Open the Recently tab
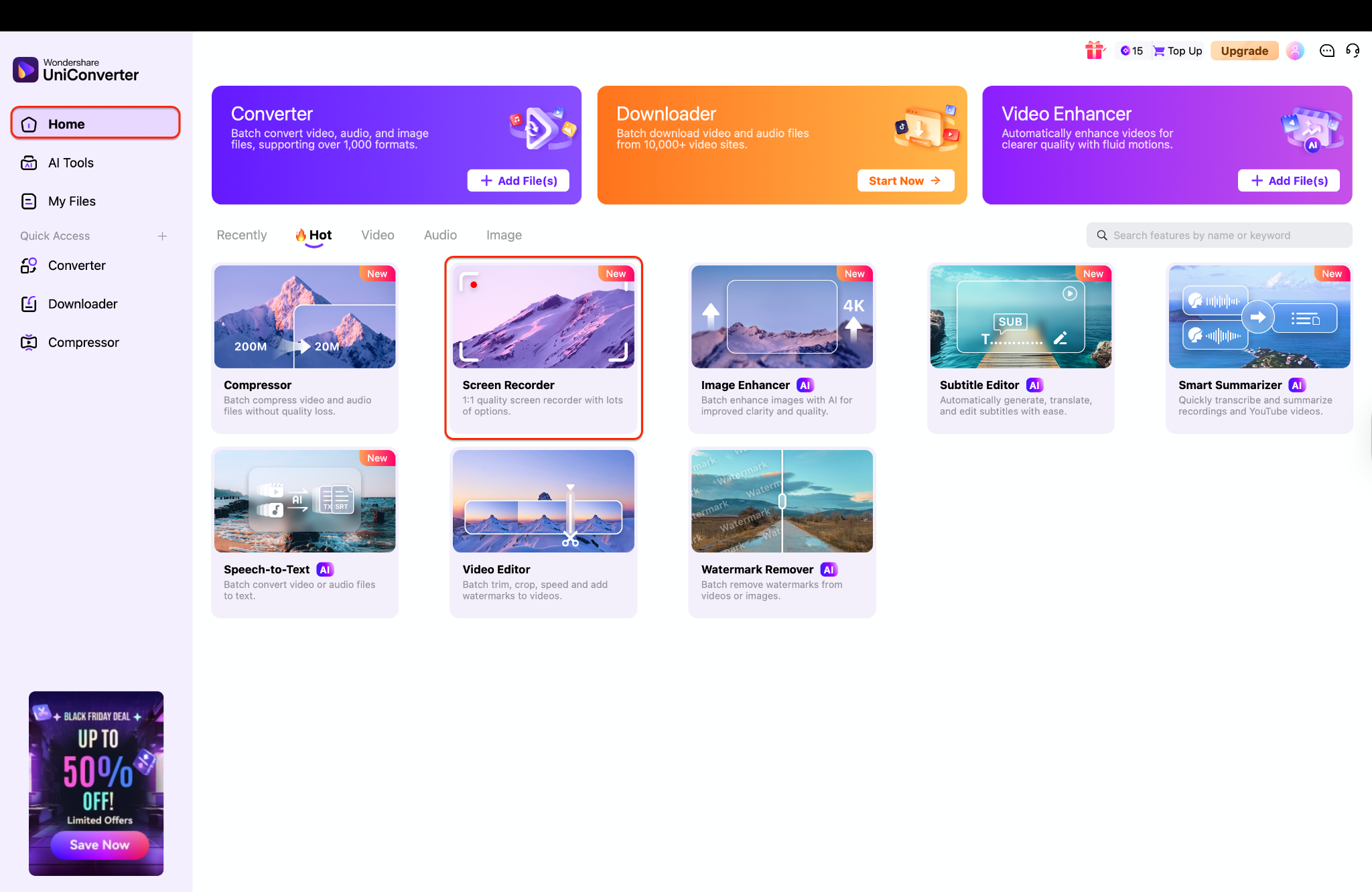Screen dimensions: 1372x892 point(241,235)
